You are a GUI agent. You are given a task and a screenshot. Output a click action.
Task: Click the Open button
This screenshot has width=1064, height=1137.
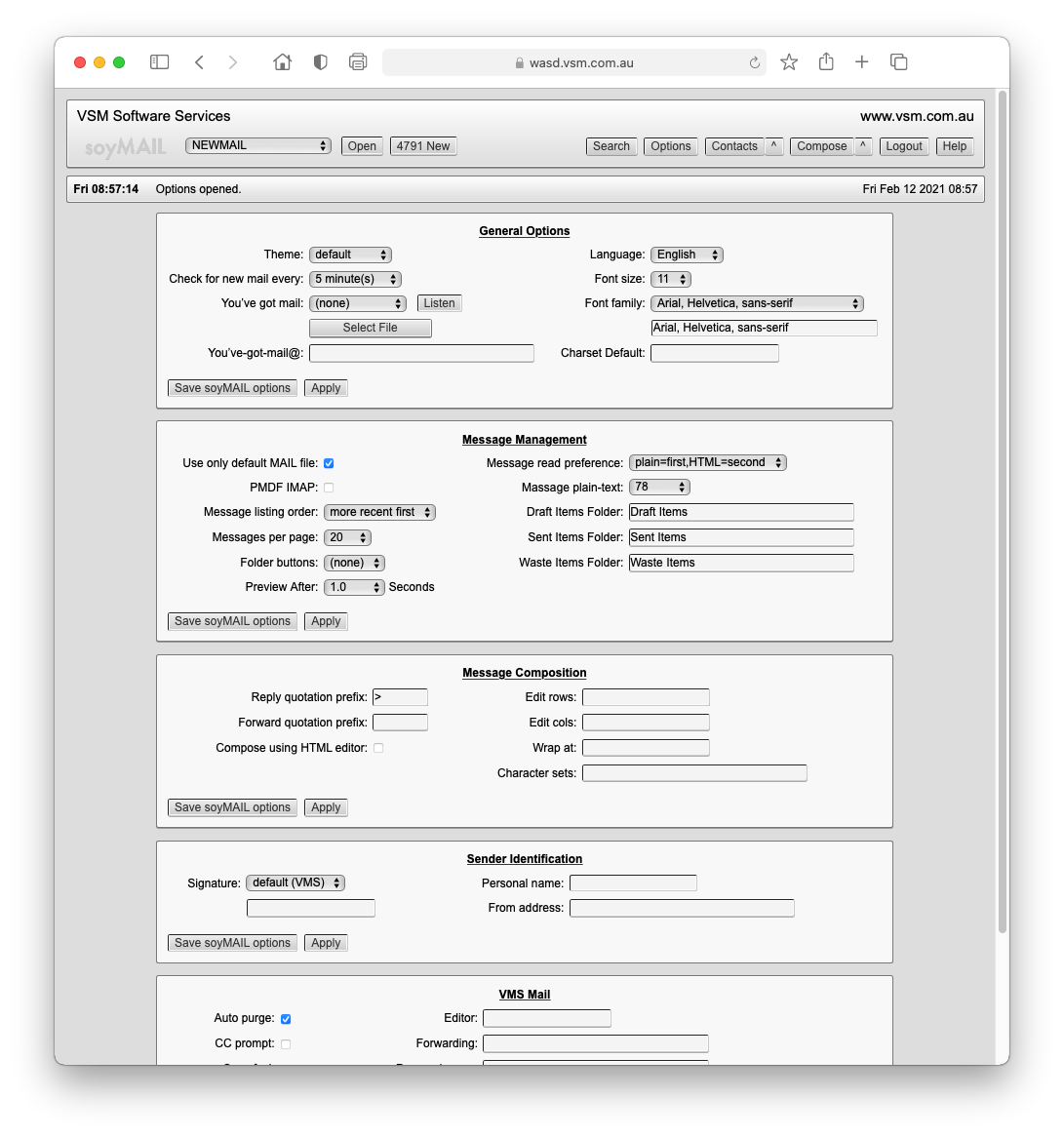tap(362, 145)
